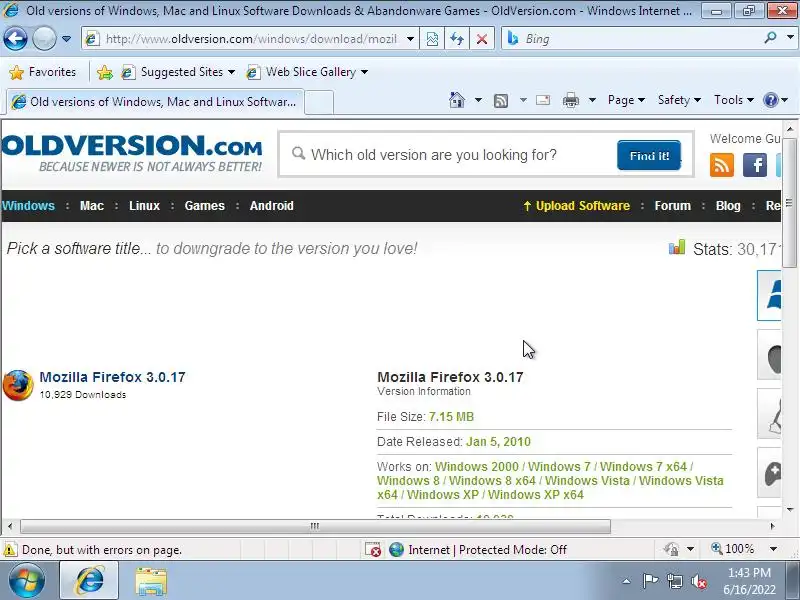Open the Windows Start button
This screenshot has width=800, height=600.
(x=26, y=580)
